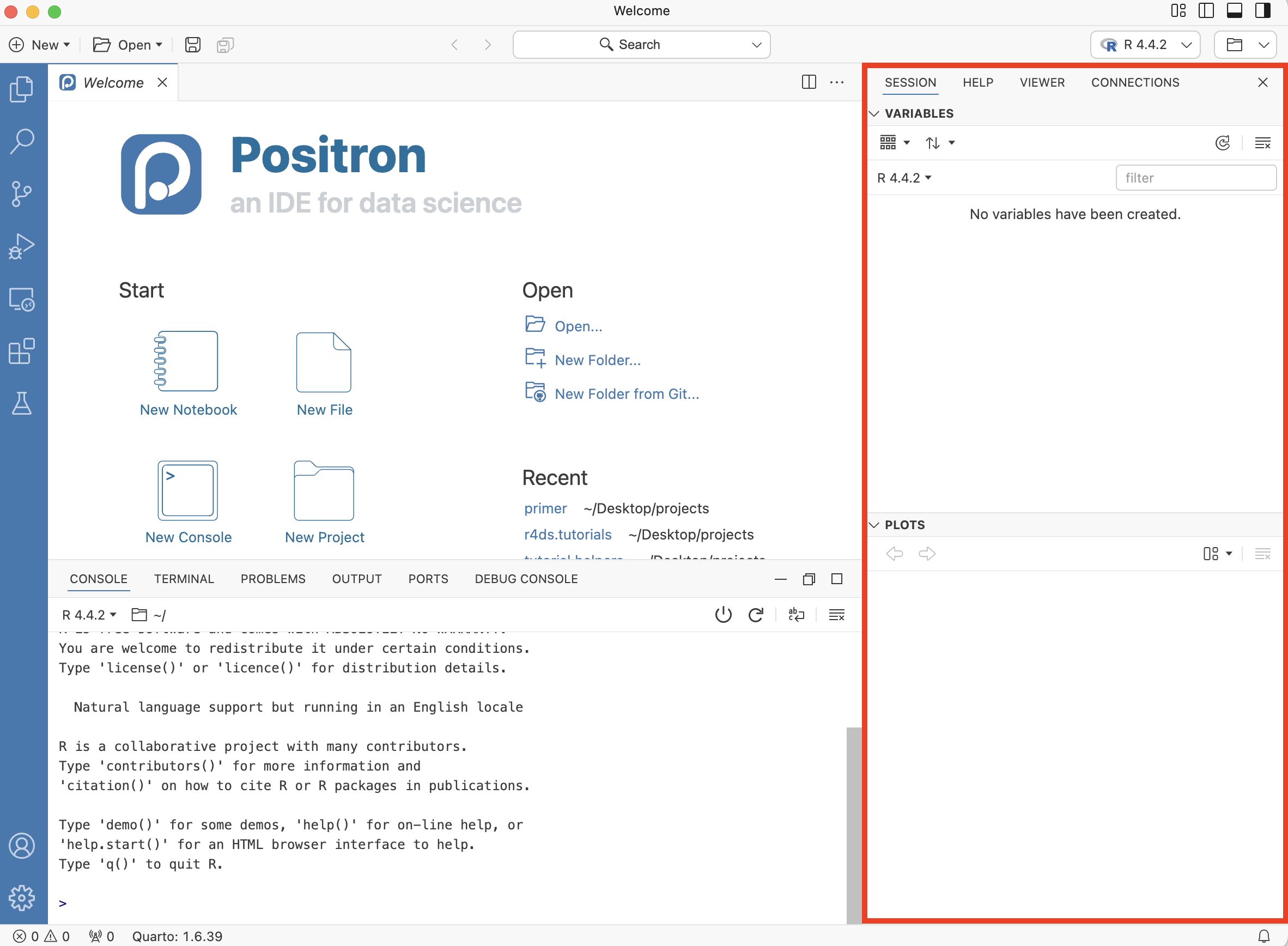Open the variables grouping dropdown

click(895, 143)
